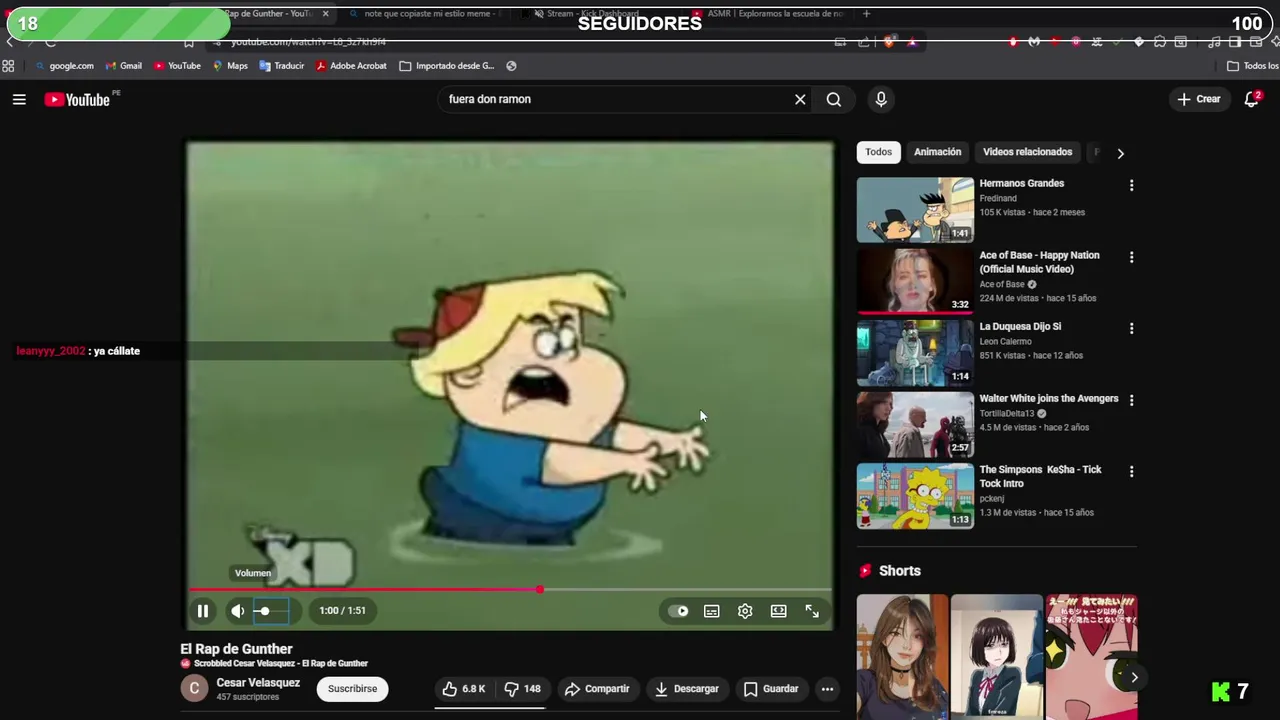This screenshot has height=720, width=1280.
Task: Open Gmail bookmark
Action: click(x=124, y=66)
